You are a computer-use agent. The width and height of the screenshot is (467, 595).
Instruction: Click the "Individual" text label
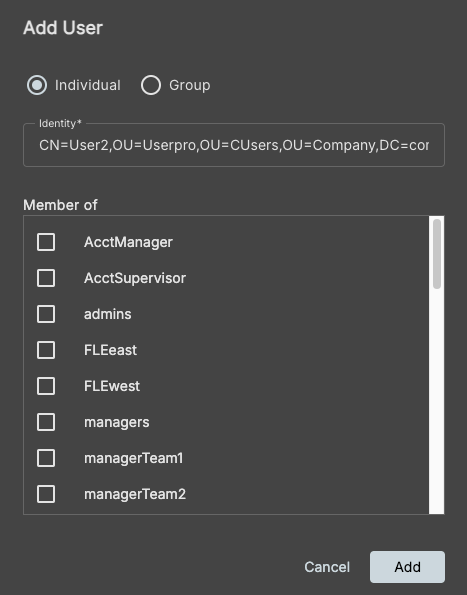88,85
